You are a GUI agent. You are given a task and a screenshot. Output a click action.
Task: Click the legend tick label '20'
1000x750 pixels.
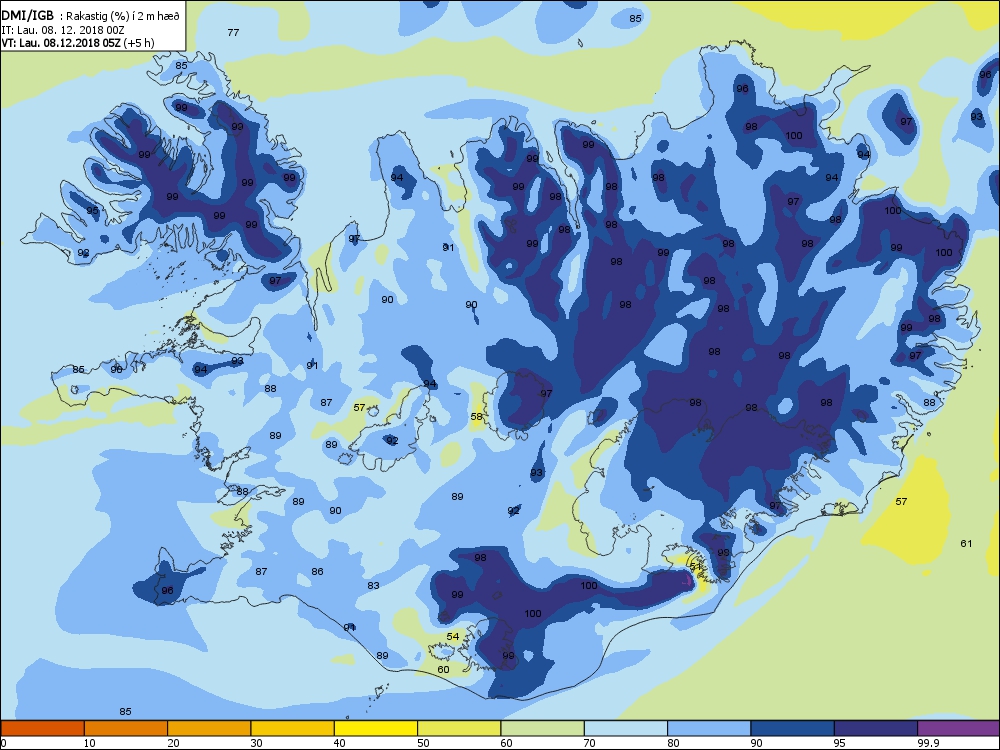[x=173, y=743]
